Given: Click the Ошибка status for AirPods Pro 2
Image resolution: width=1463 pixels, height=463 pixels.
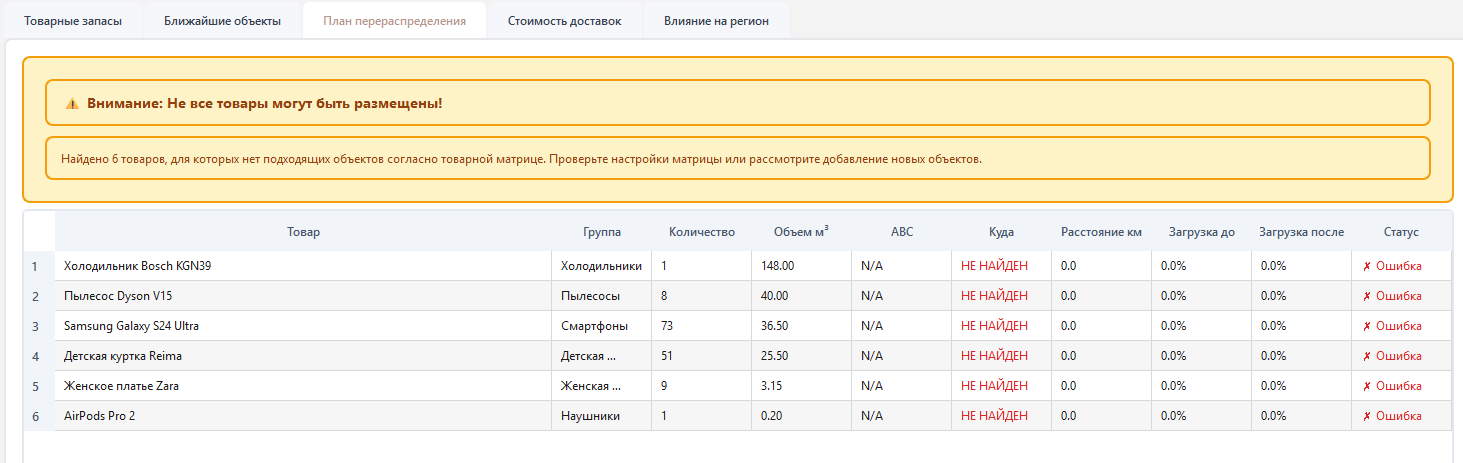Looking at the screenshot, I should [x=1391, y=416].
